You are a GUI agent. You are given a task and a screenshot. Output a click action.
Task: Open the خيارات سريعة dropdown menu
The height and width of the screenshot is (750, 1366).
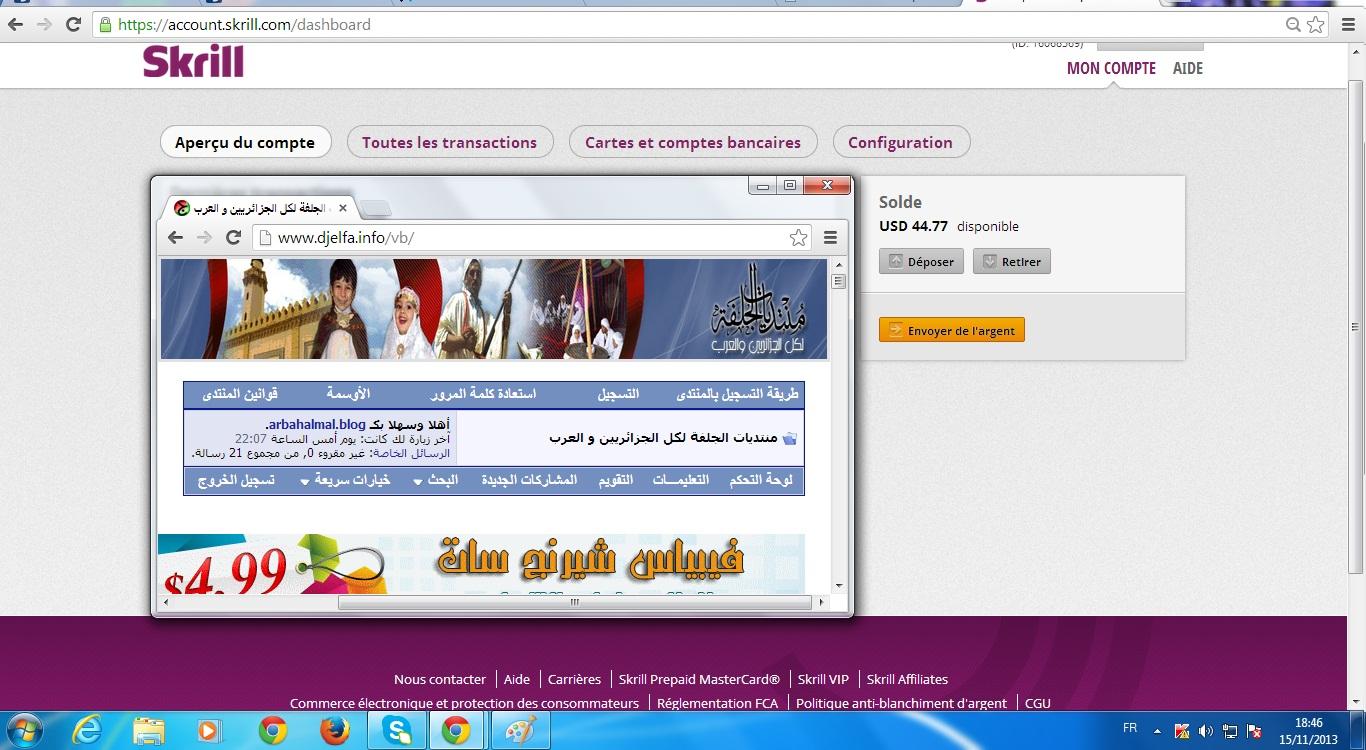345,480
